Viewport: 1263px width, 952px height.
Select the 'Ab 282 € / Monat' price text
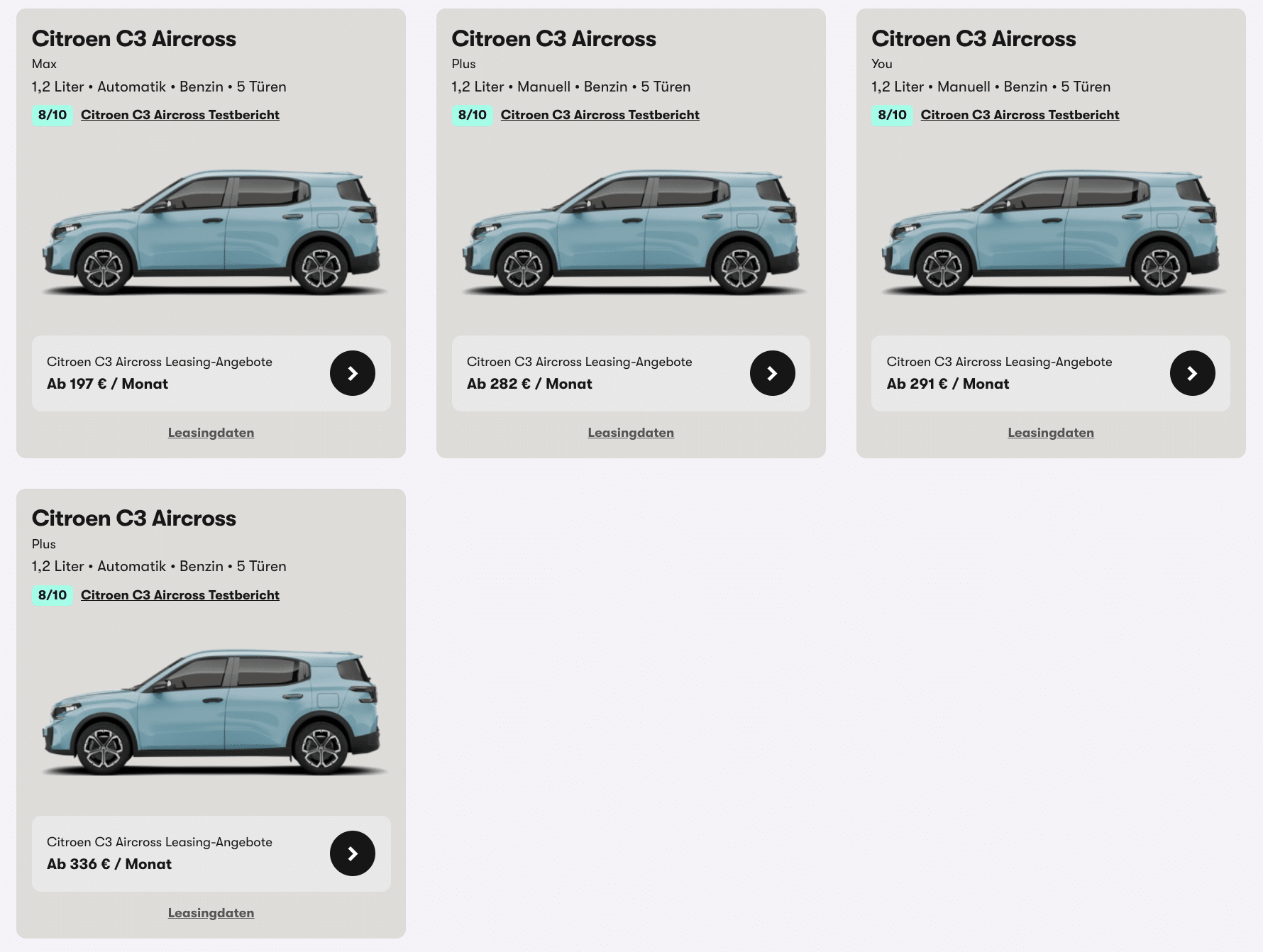(529, 384)
